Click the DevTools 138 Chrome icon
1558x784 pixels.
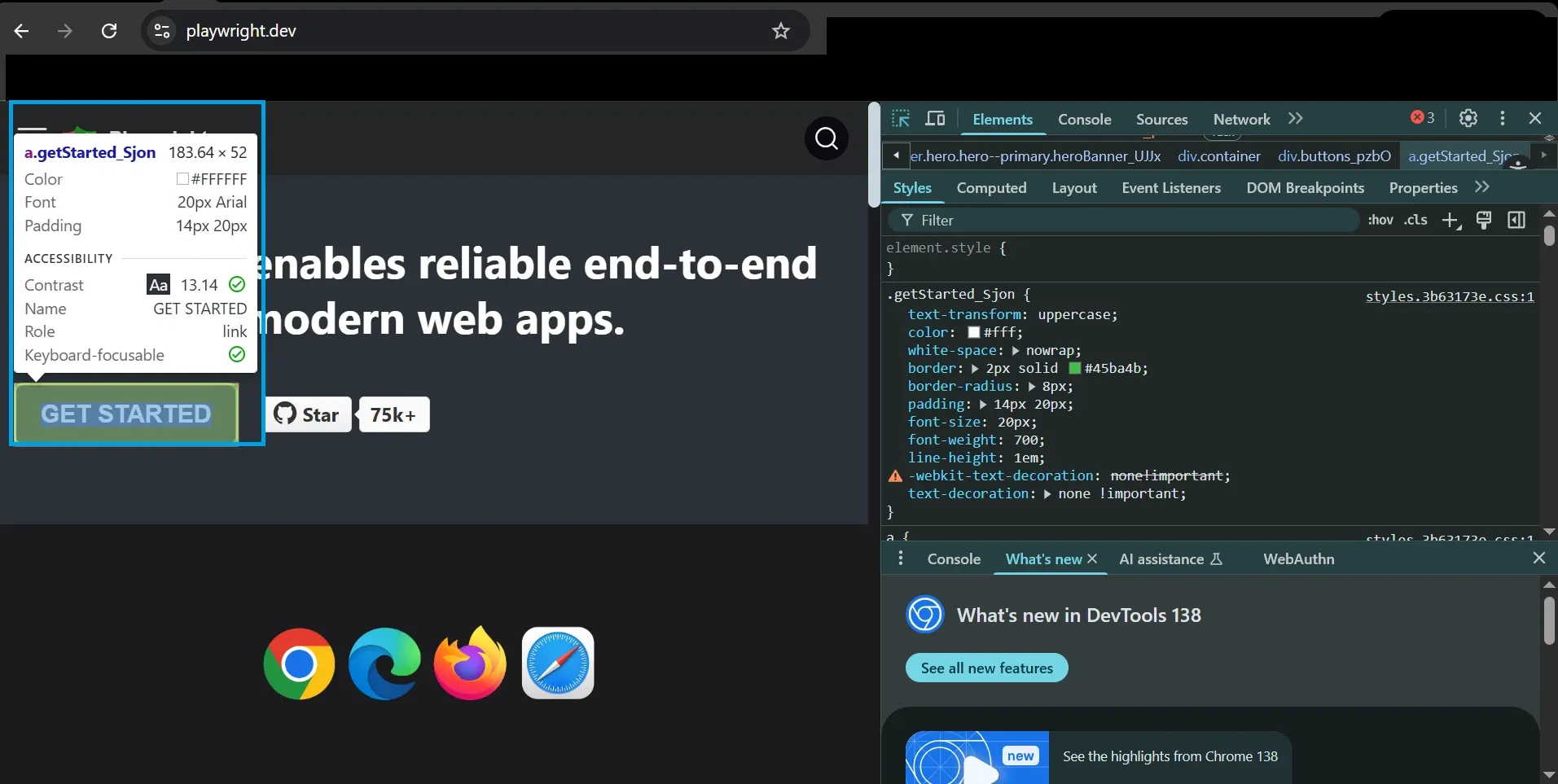coord(925,615)
